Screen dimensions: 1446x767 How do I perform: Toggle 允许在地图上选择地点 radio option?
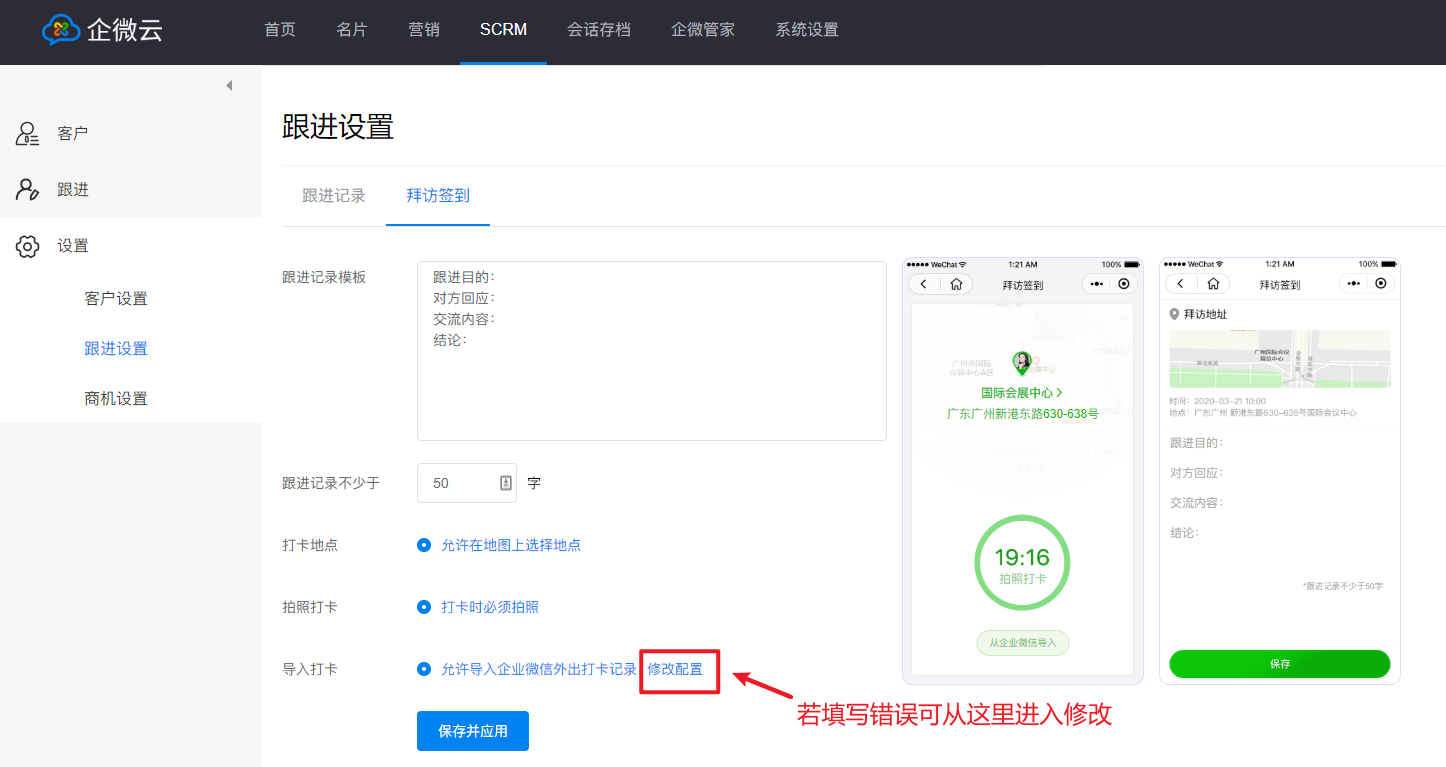click(424, 545)
